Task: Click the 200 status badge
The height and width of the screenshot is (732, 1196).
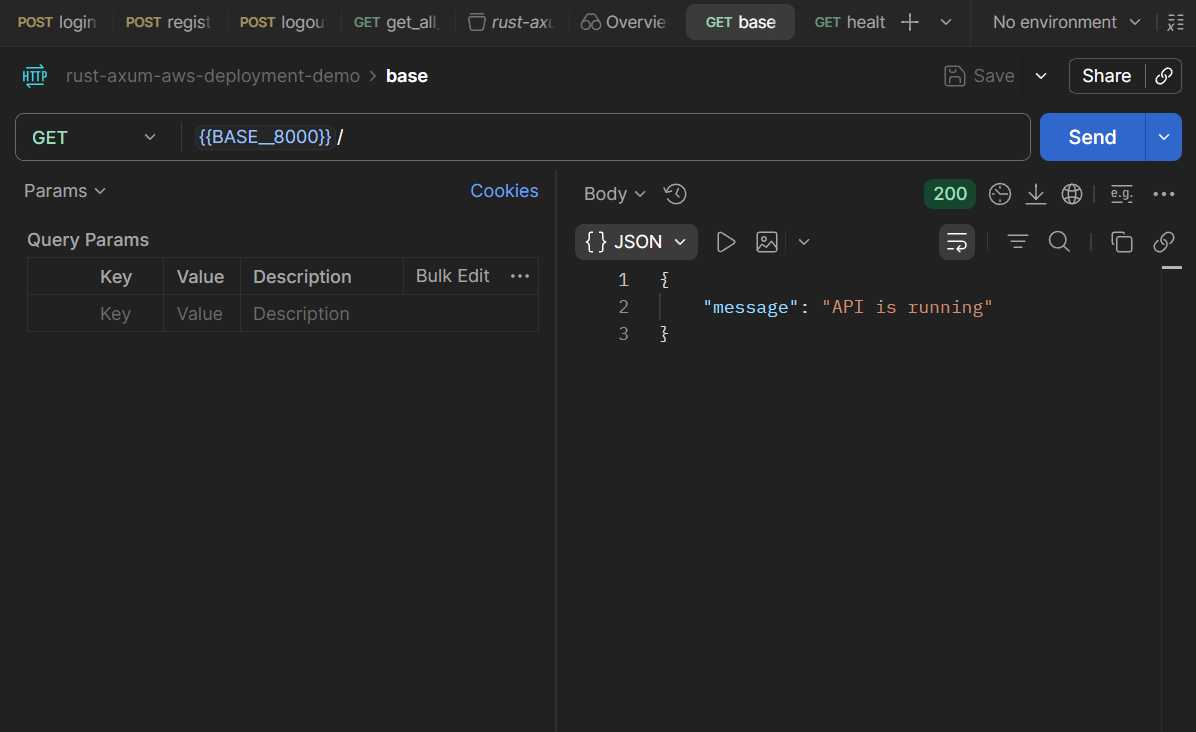Action: pyautogui.click(x=950, y=194)
